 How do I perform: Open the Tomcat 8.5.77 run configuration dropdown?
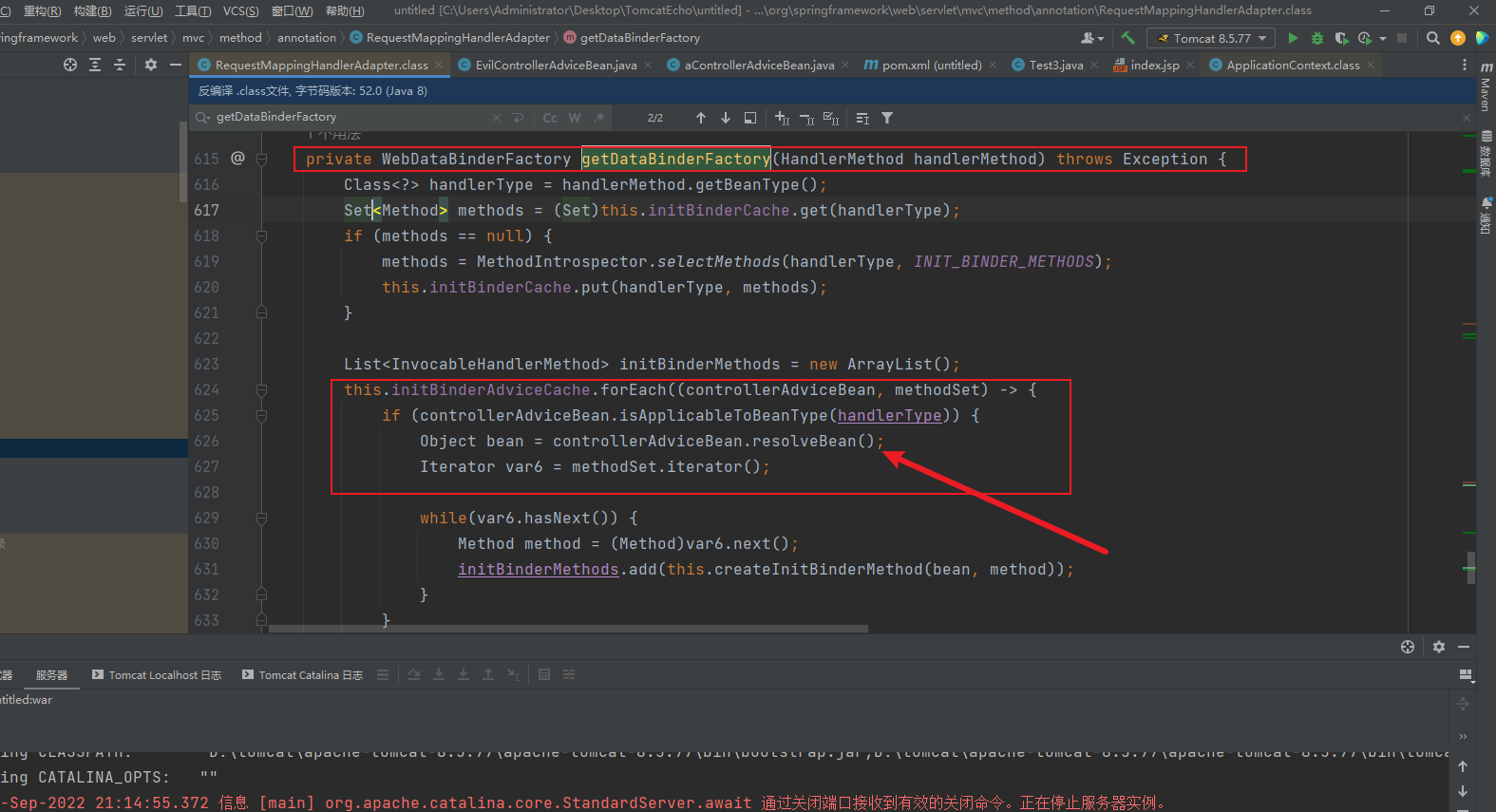pos(1210,38)
